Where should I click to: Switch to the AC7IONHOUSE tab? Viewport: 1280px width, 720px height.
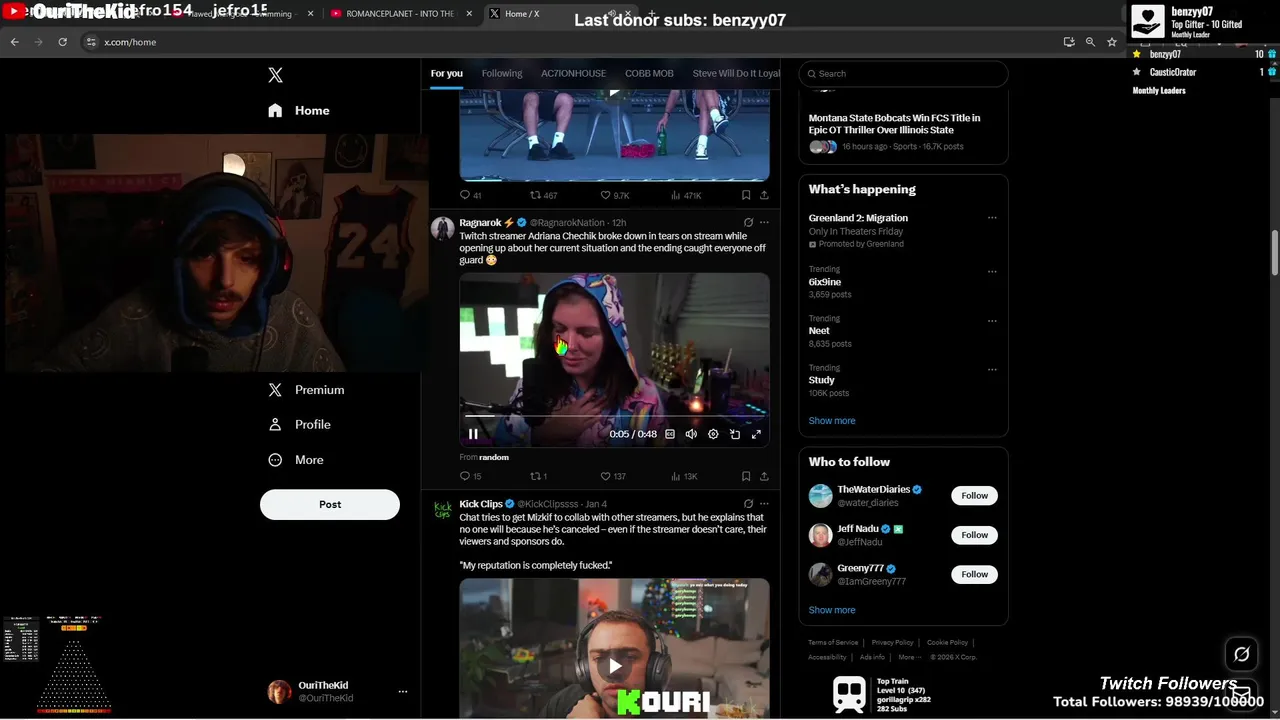tap(573, 73)
